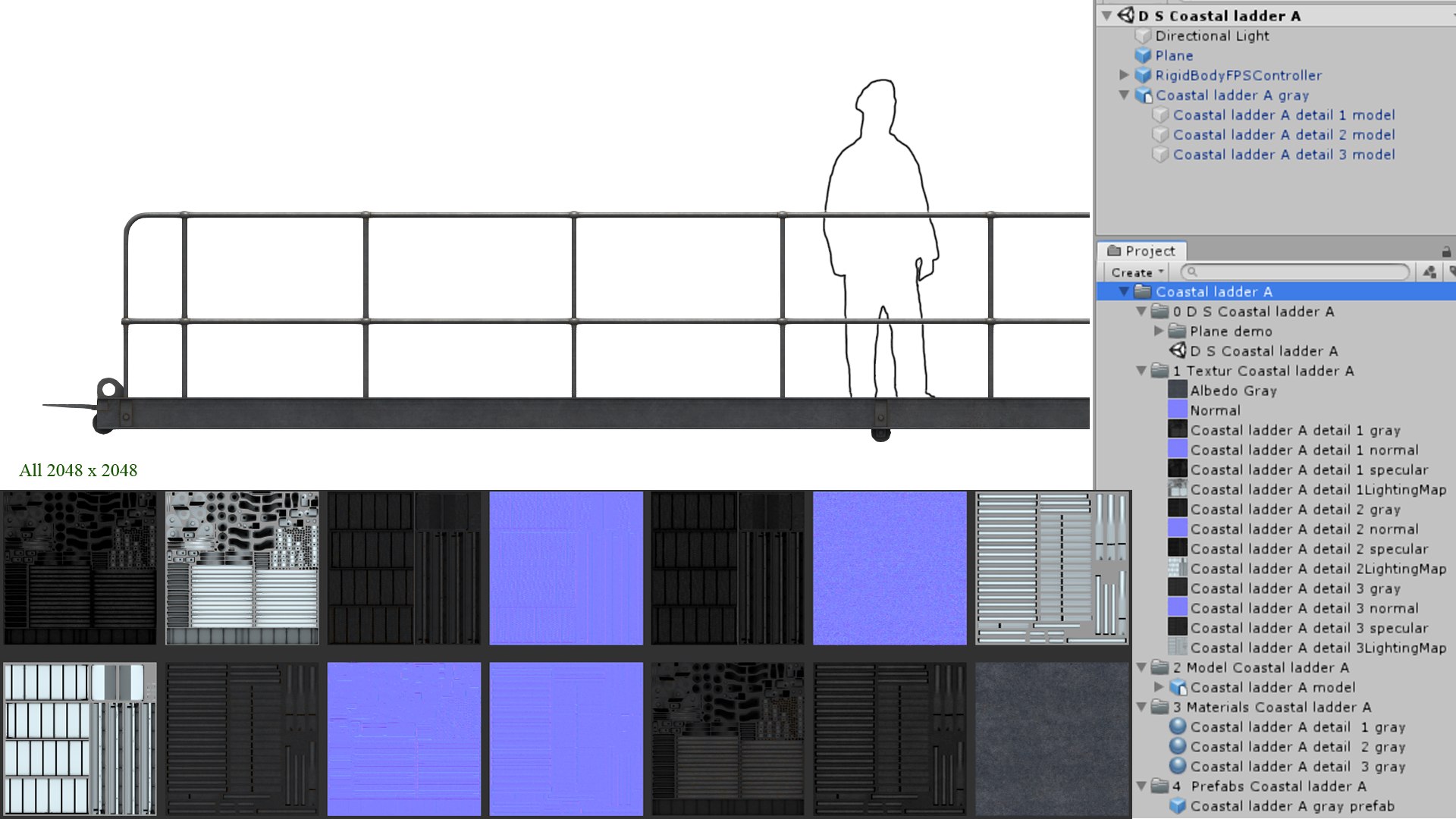
Task: Select Coastal ladder A gray in hierarchy
Action: coord(1232,95)
